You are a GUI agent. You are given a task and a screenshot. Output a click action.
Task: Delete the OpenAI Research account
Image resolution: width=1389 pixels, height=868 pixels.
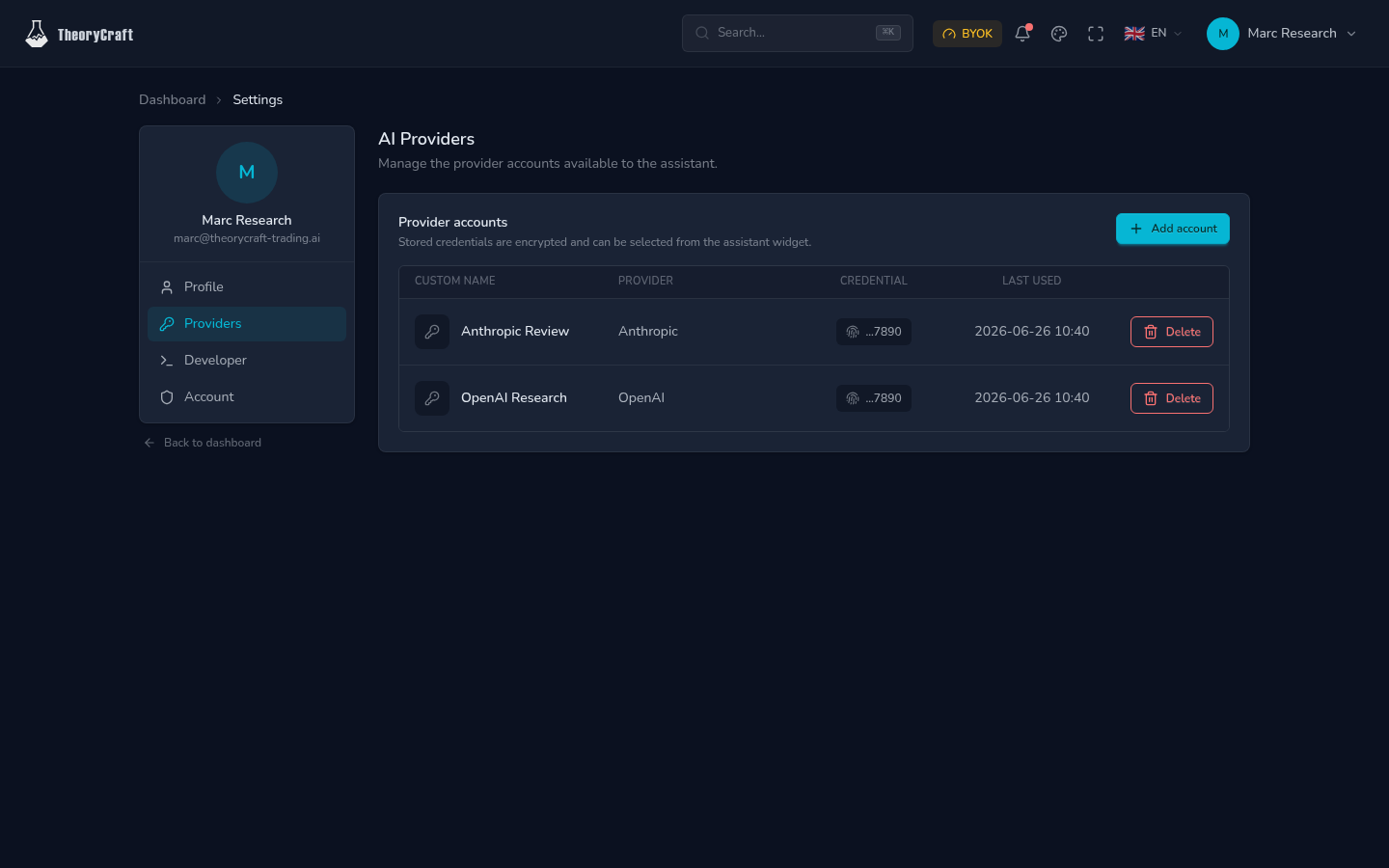tap(1172, 398)
